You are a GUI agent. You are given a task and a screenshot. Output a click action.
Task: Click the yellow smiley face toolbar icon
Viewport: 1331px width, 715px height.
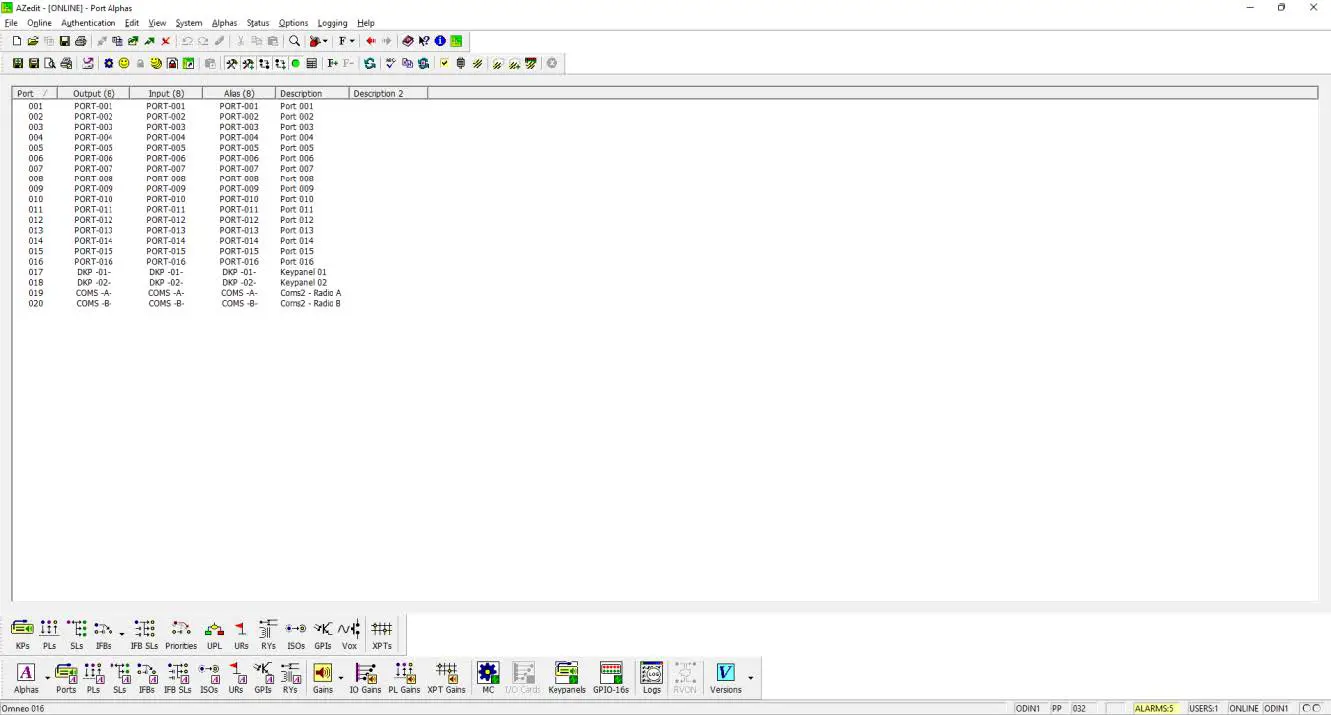point(124,63)
